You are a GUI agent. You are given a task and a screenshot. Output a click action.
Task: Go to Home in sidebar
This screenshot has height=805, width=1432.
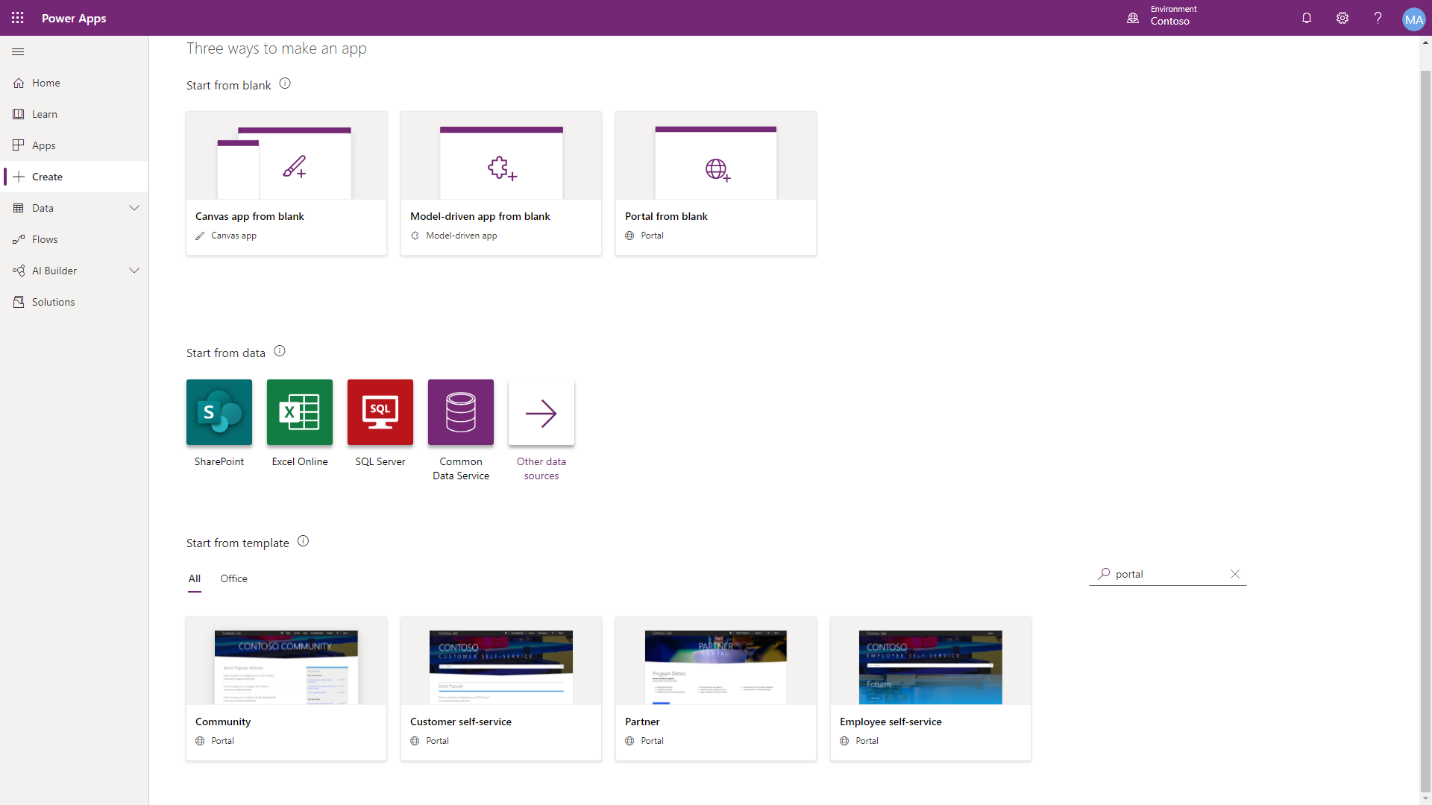tap(75, 83)
